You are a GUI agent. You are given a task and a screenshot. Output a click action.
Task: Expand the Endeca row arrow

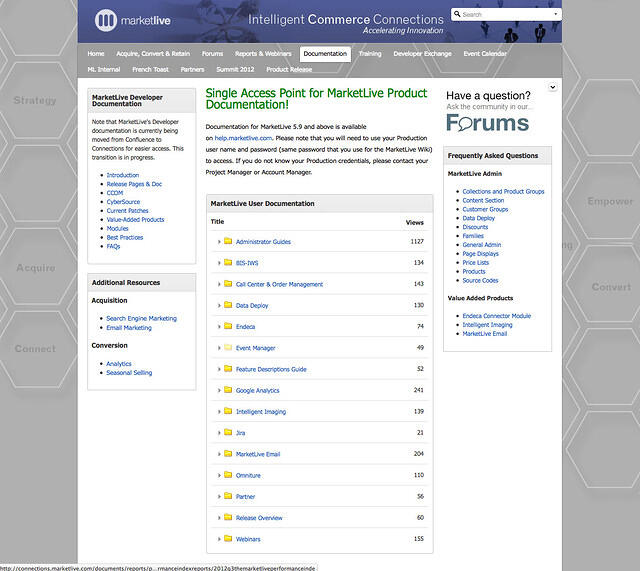pyautogui.click(x=219, y=327)
